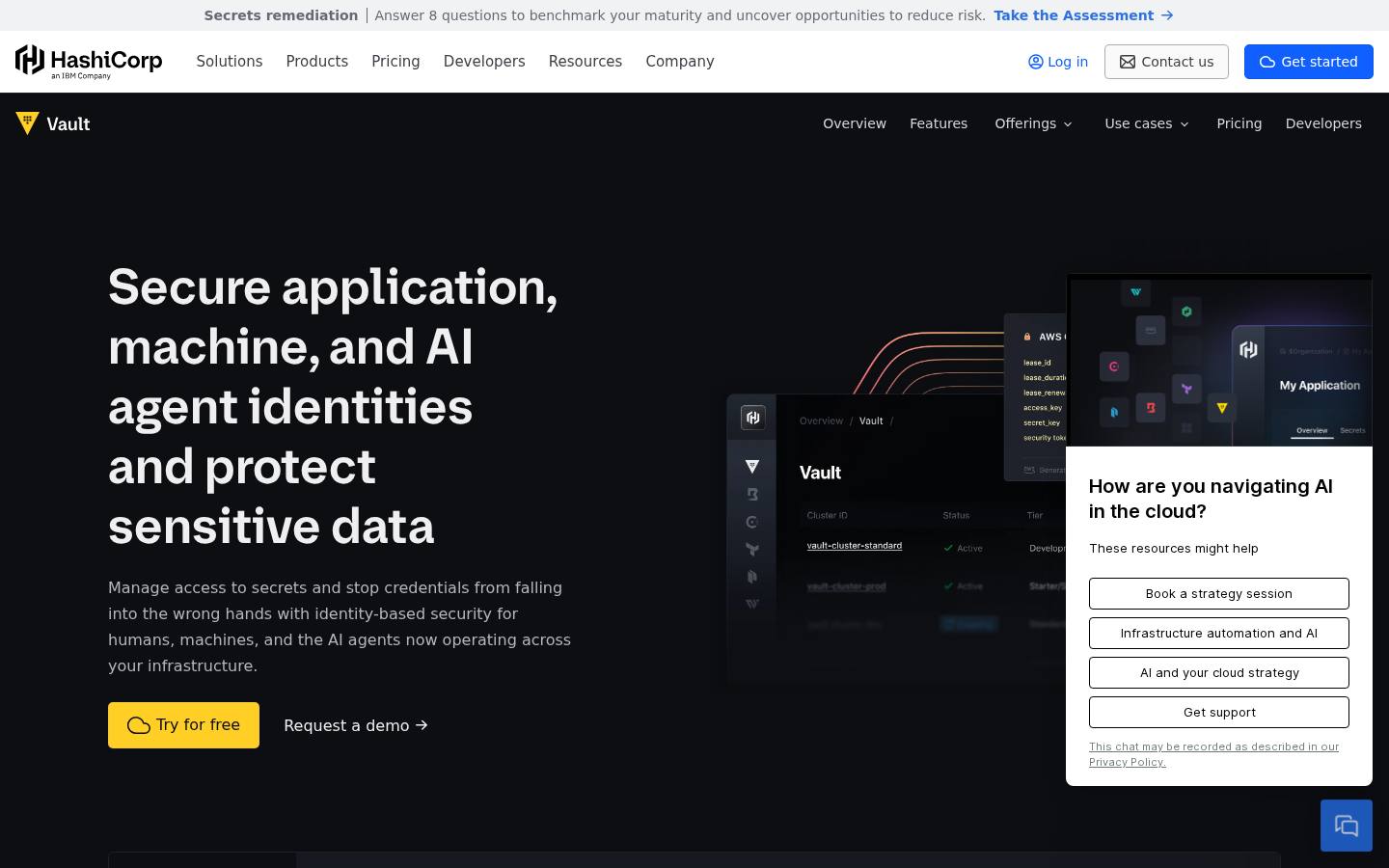Click the Contact us button
The height and width of the screenshot is (868, 1389).
pos(1166,62)
